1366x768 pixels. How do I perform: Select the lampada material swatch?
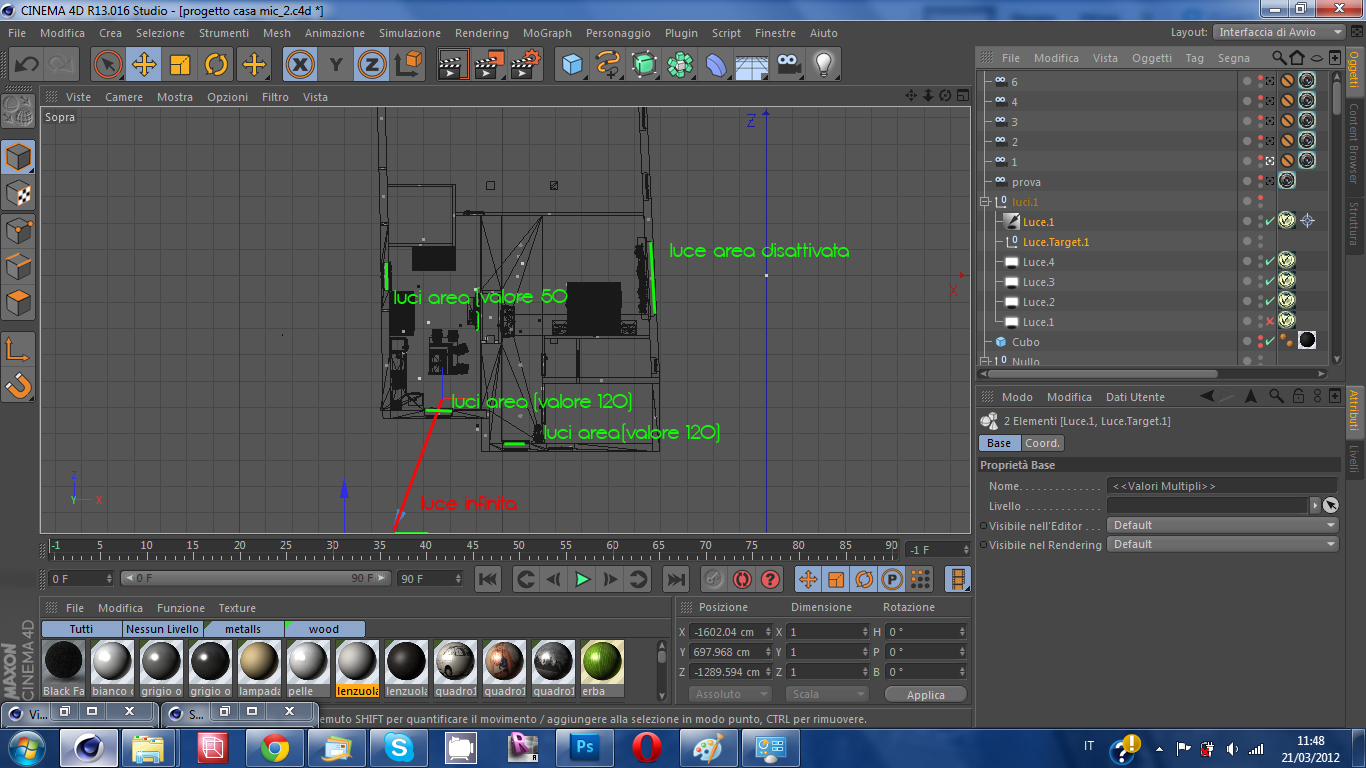(x=259, y=668)
